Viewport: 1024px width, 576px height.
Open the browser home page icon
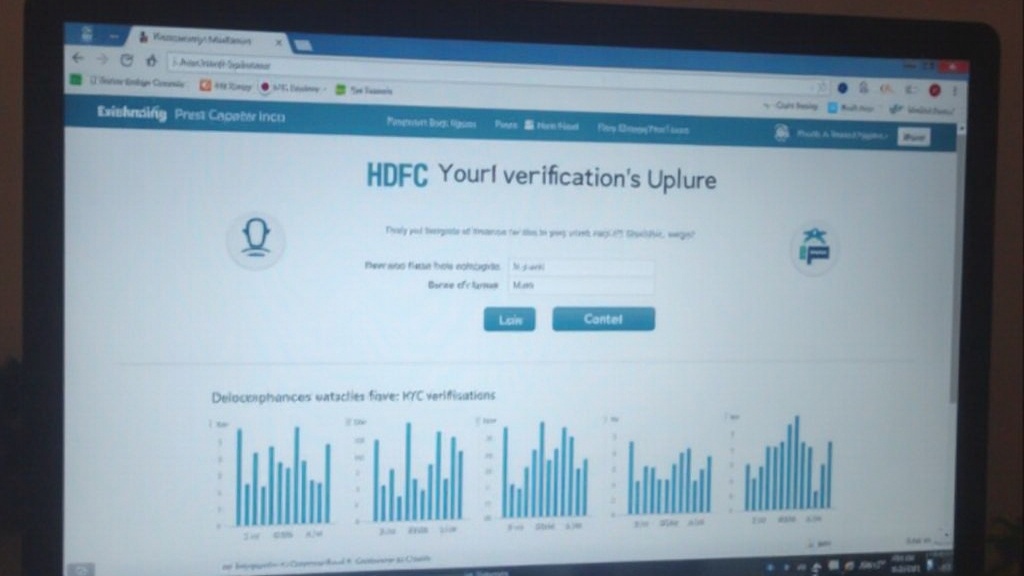[152, 61]
